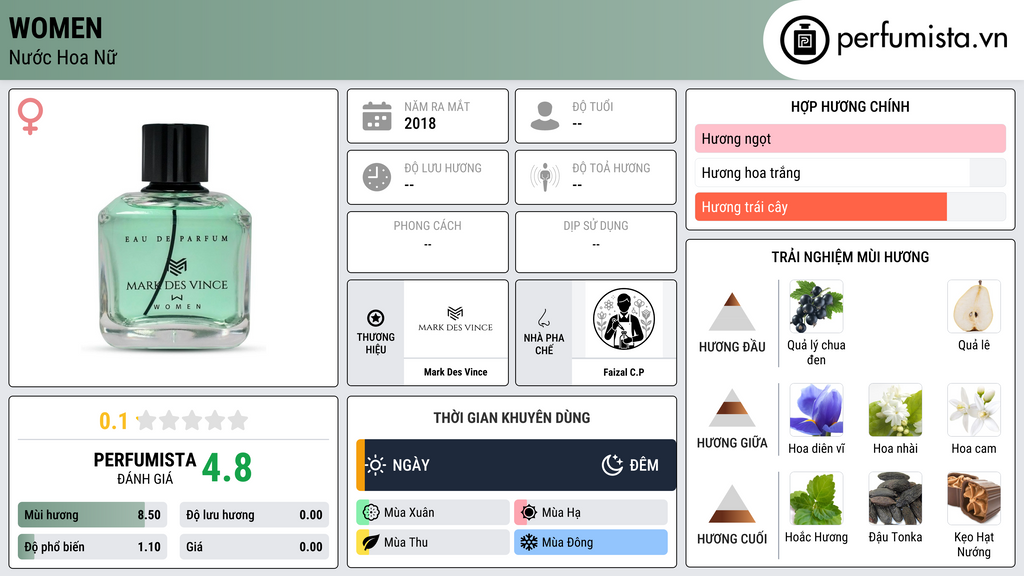Image resolution: width=1024 pixels, height=576 pixels.
Task: Click the pink female gender symbol
Action: coord(30,116)
